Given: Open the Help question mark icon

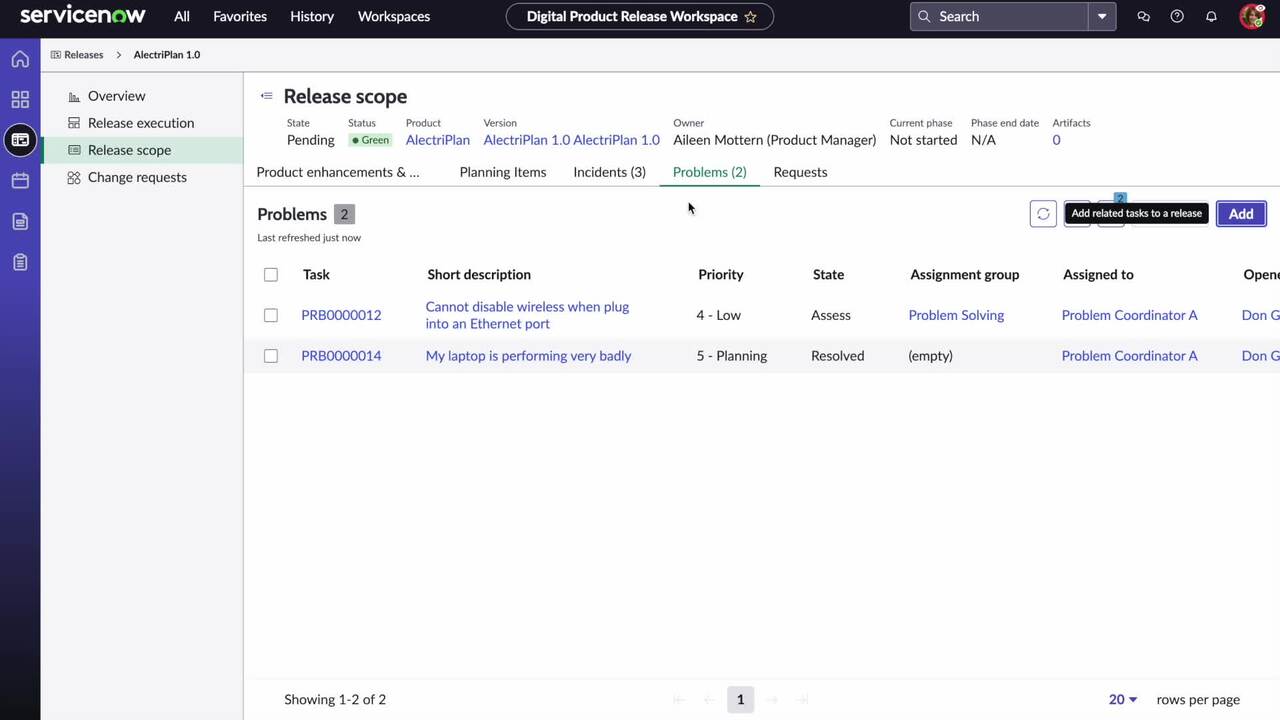Looking at the screenshot, I should tap(1177, 16).
